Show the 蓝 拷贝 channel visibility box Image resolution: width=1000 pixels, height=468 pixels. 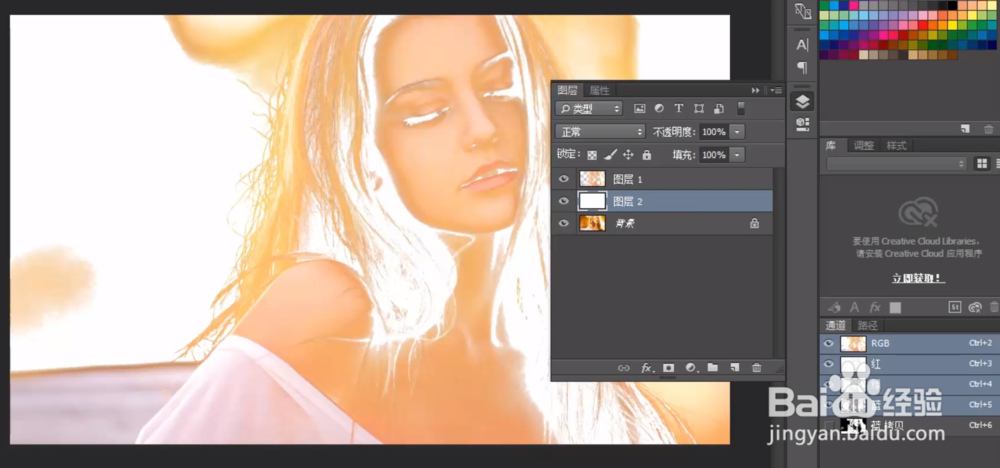[x=828, y=425]
